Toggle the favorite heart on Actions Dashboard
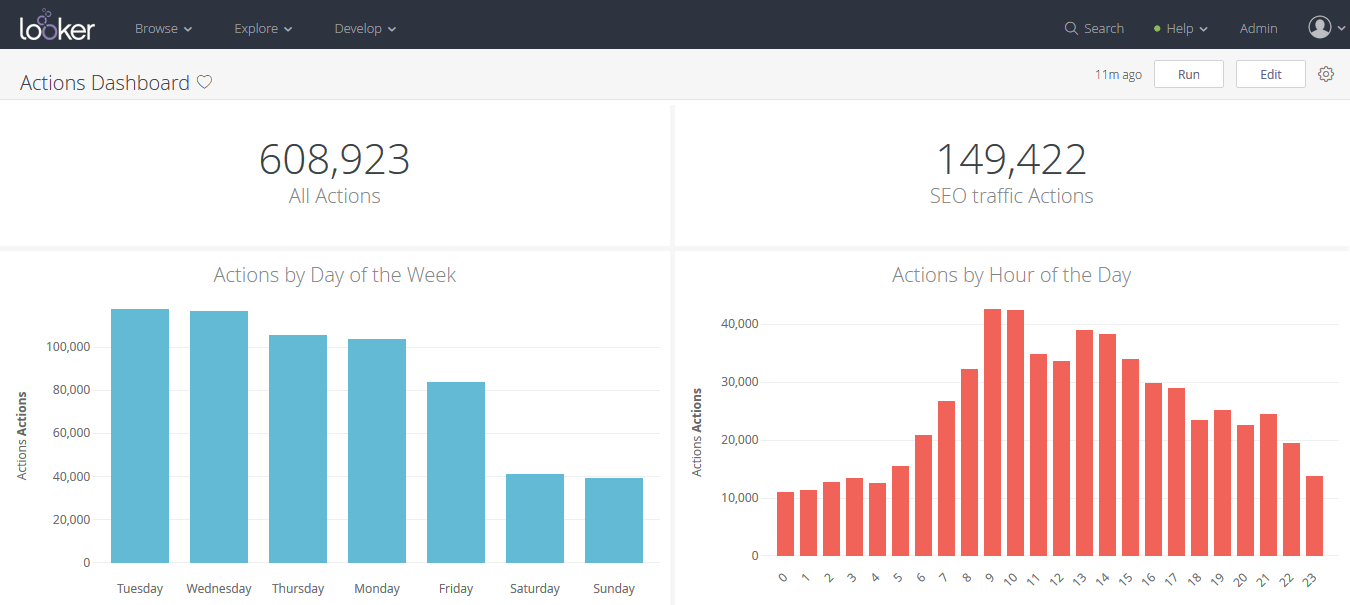 pos(204,82)
